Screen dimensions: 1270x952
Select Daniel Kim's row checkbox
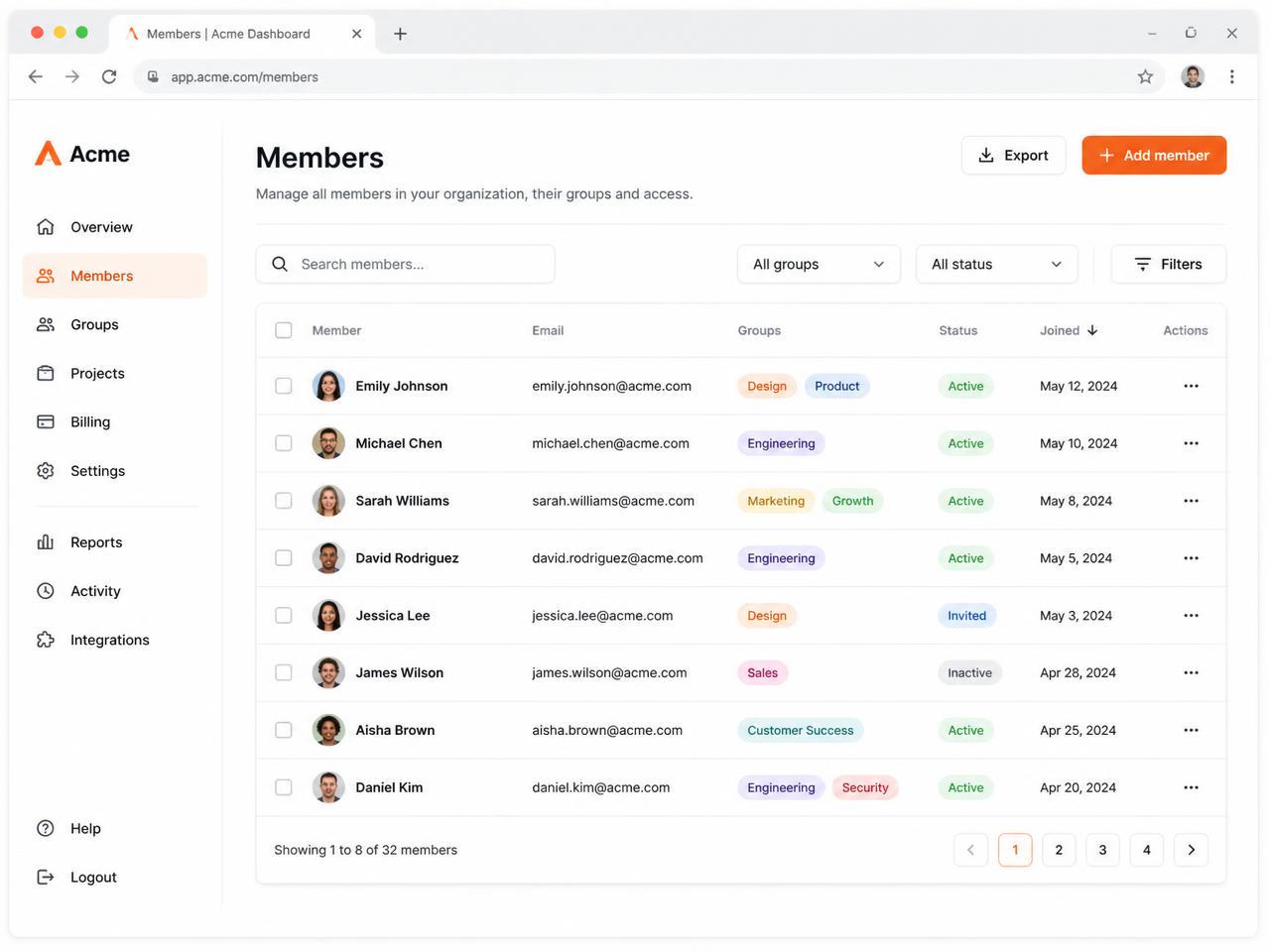pyautogui.click(x=284, y=787)
